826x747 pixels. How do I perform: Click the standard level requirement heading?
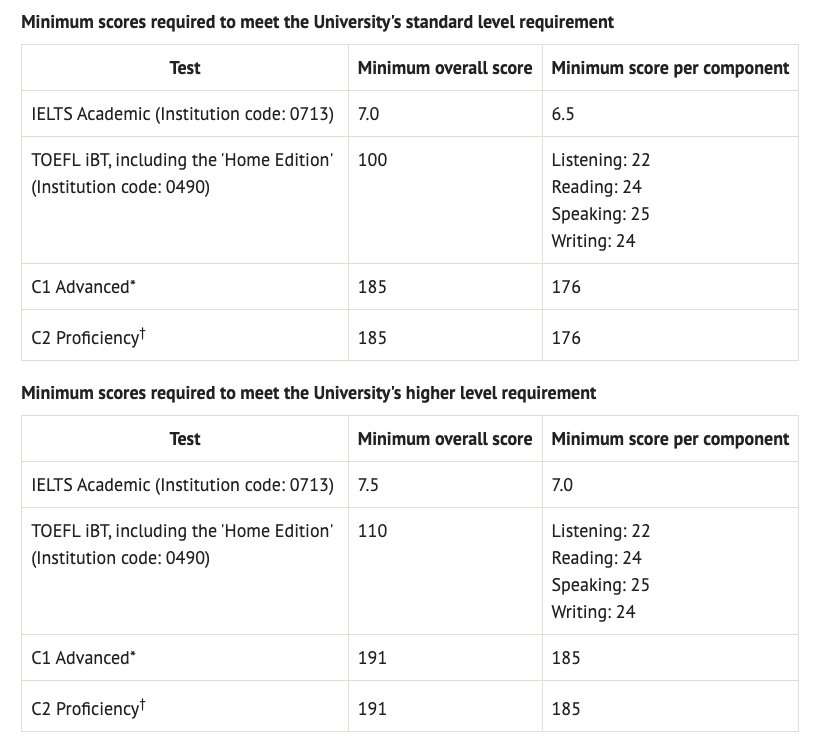pyautogui.click(x=317, y=21)
